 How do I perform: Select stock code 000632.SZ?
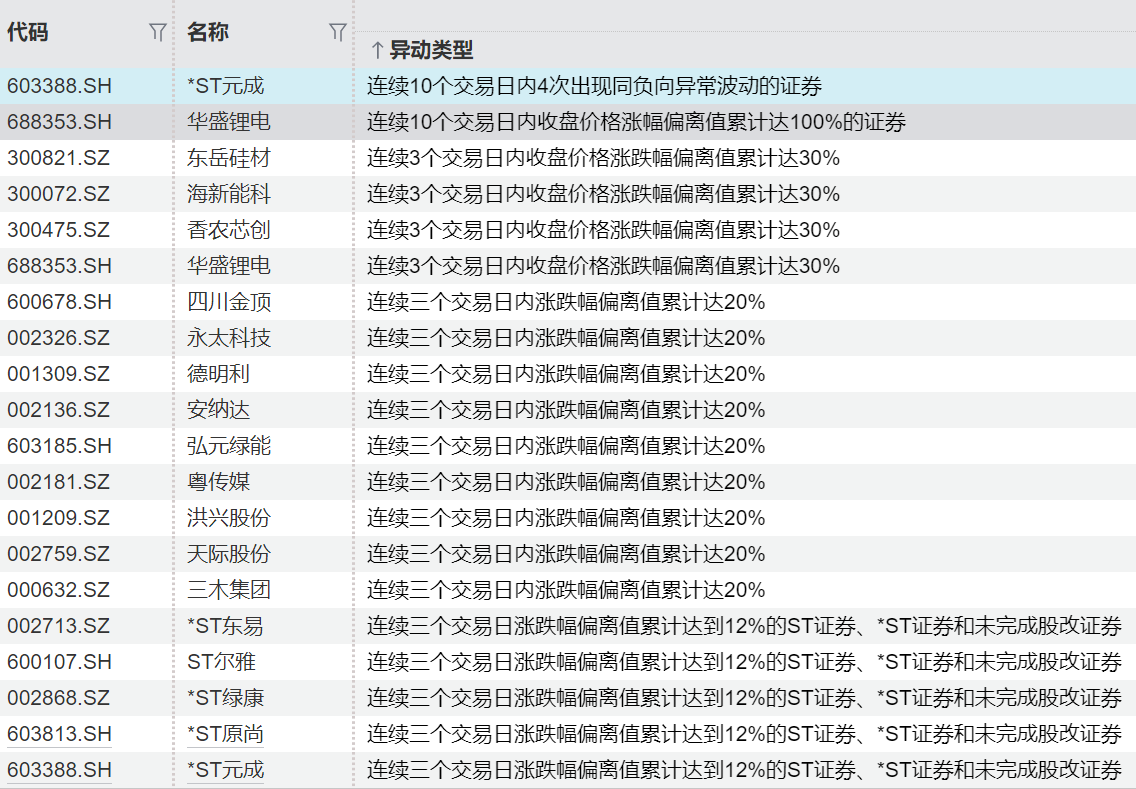(59, 590)
